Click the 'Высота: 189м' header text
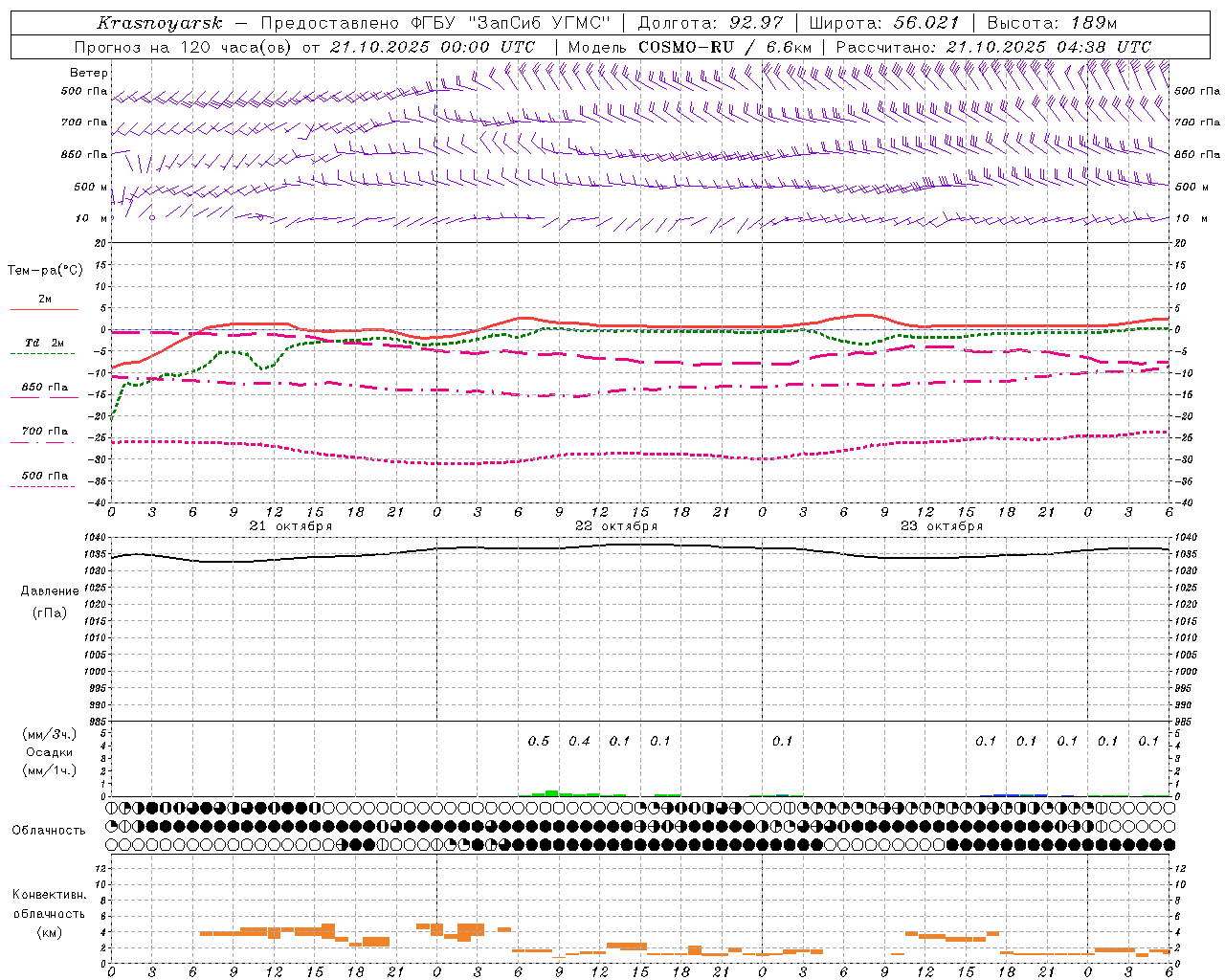 [1052, 23]
